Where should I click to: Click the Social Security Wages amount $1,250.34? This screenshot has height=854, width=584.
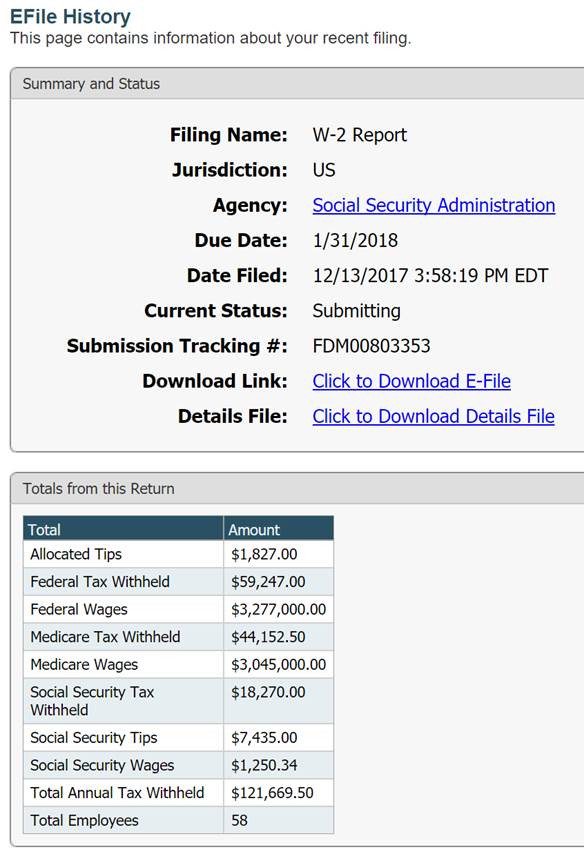pyautogui.click(x=264, y=765)
